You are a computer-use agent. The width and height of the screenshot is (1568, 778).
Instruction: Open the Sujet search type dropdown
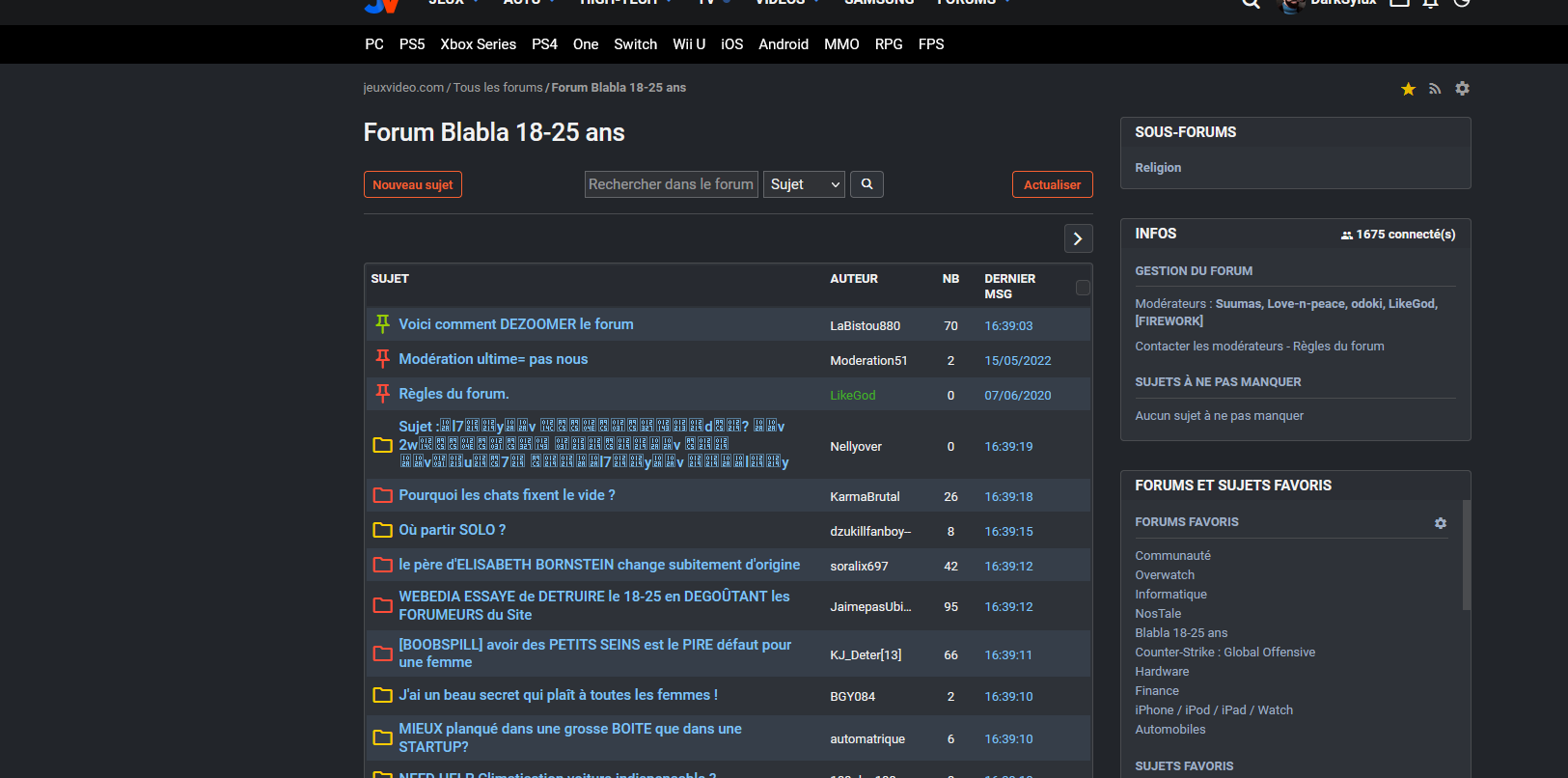[x=805, y=184]
